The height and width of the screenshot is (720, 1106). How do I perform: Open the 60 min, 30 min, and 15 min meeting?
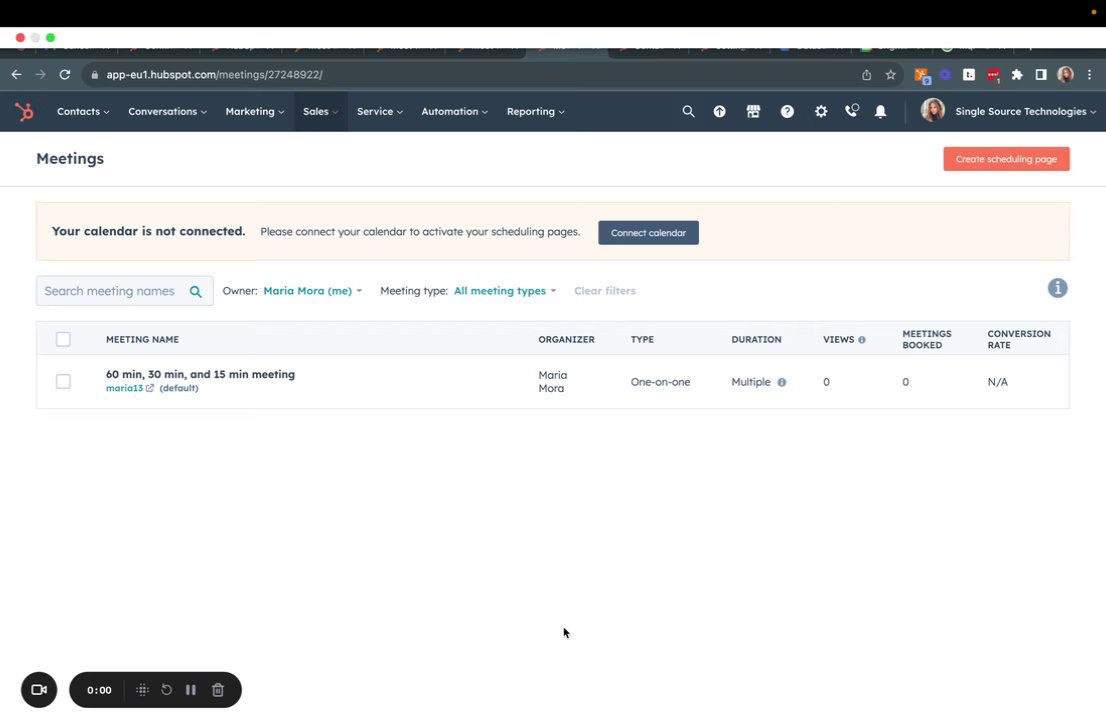200,374
